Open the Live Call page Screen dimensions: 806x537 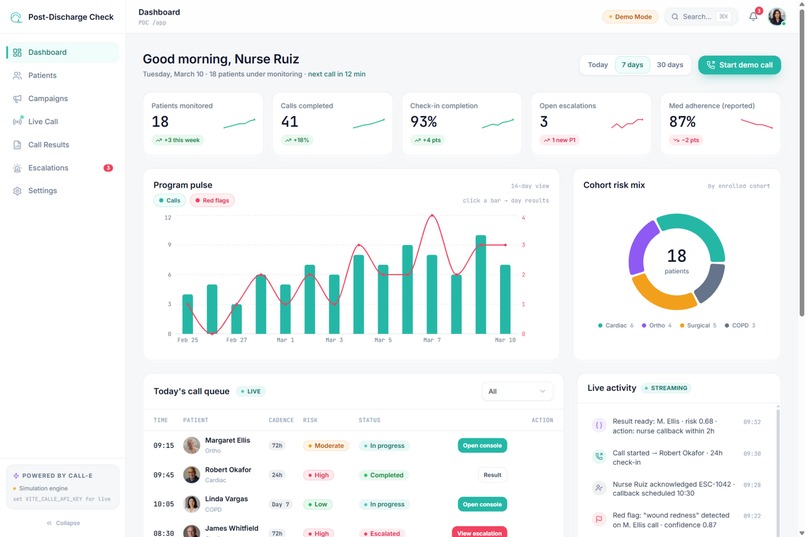click(x=63, y=122)
